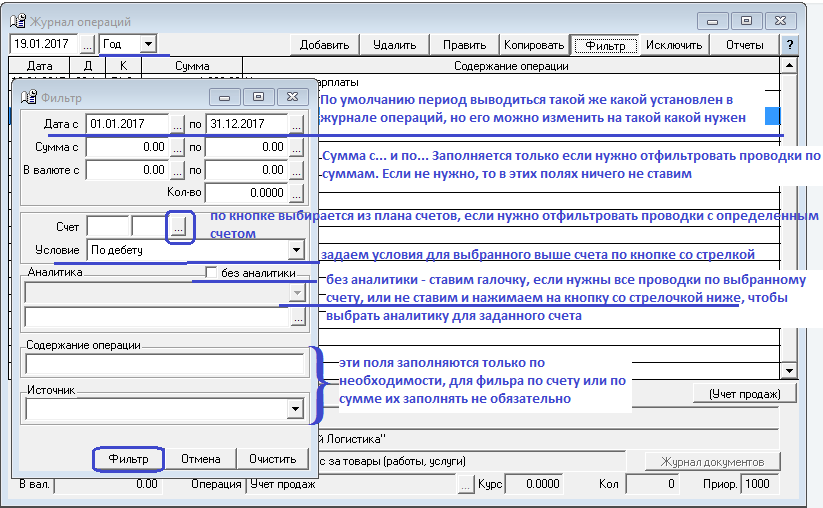The image size is (823, 508).
Task: Click Содержание операции column header
Action: (511, 66)
